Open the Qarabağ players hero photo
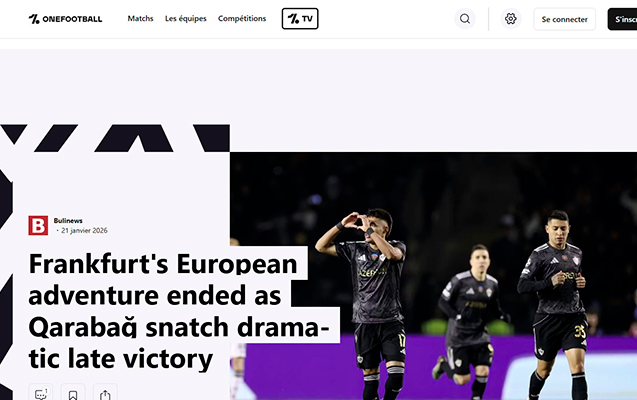Image resolution: width=637 pixels, height=400 pixels. 433,276
